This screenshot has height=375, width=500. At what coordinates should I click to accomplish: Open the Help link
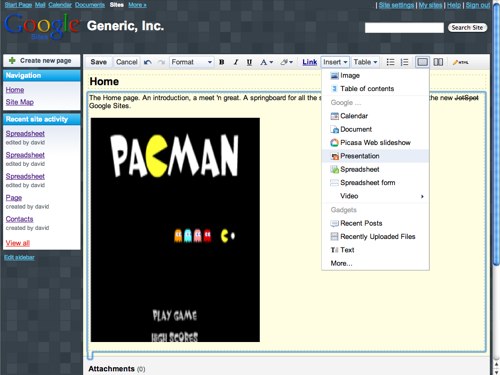454,5
